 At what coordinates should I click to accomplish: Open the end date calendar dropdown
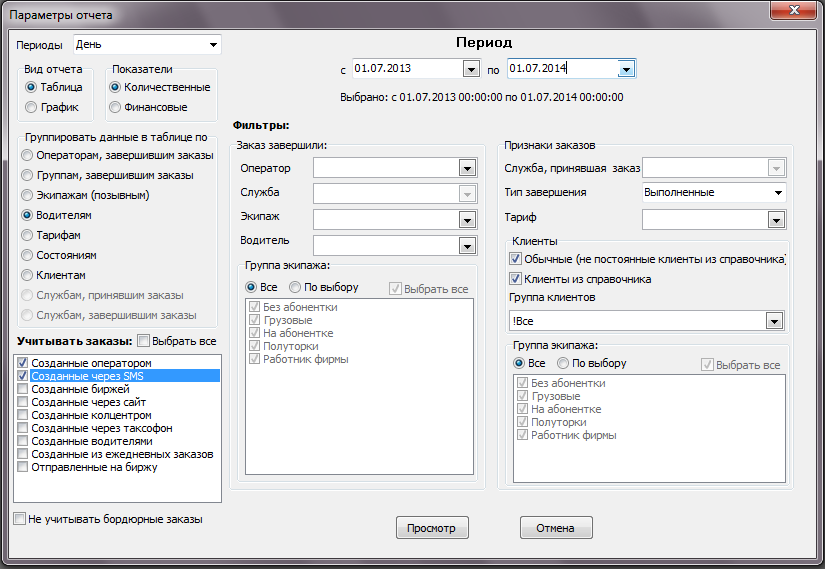(x=626, y=69)
